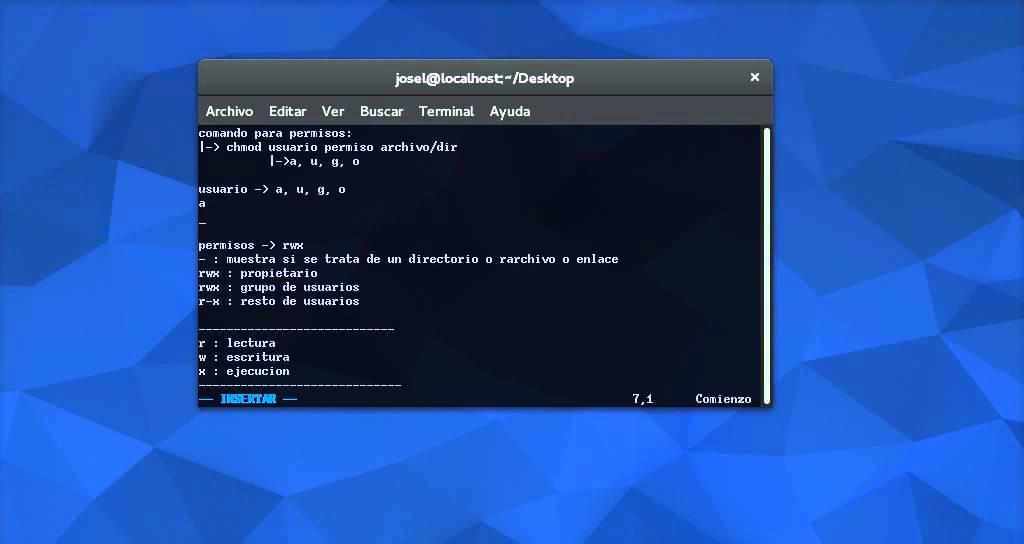Click the 'r-x : resto de usuarios' line
The width and height of the screenshot is (1024, 544).
point(279,301)
